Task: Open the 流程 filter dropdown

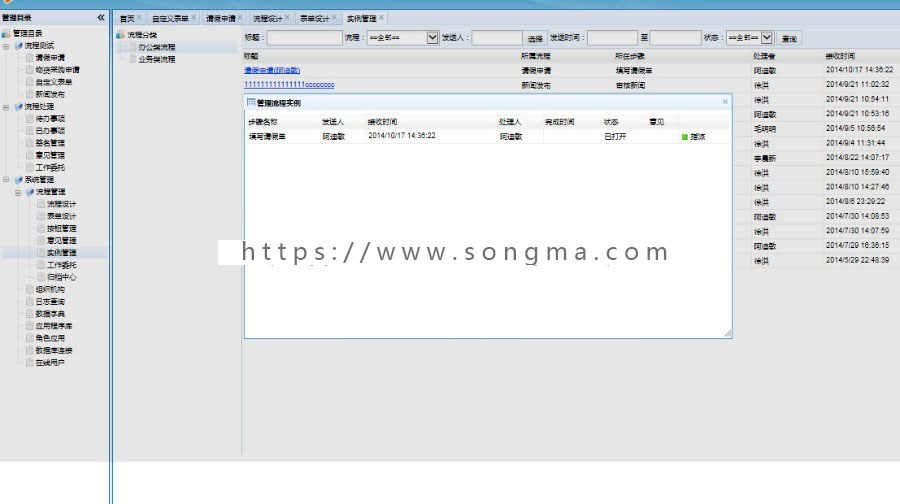Action: click(x=432, y=37)
